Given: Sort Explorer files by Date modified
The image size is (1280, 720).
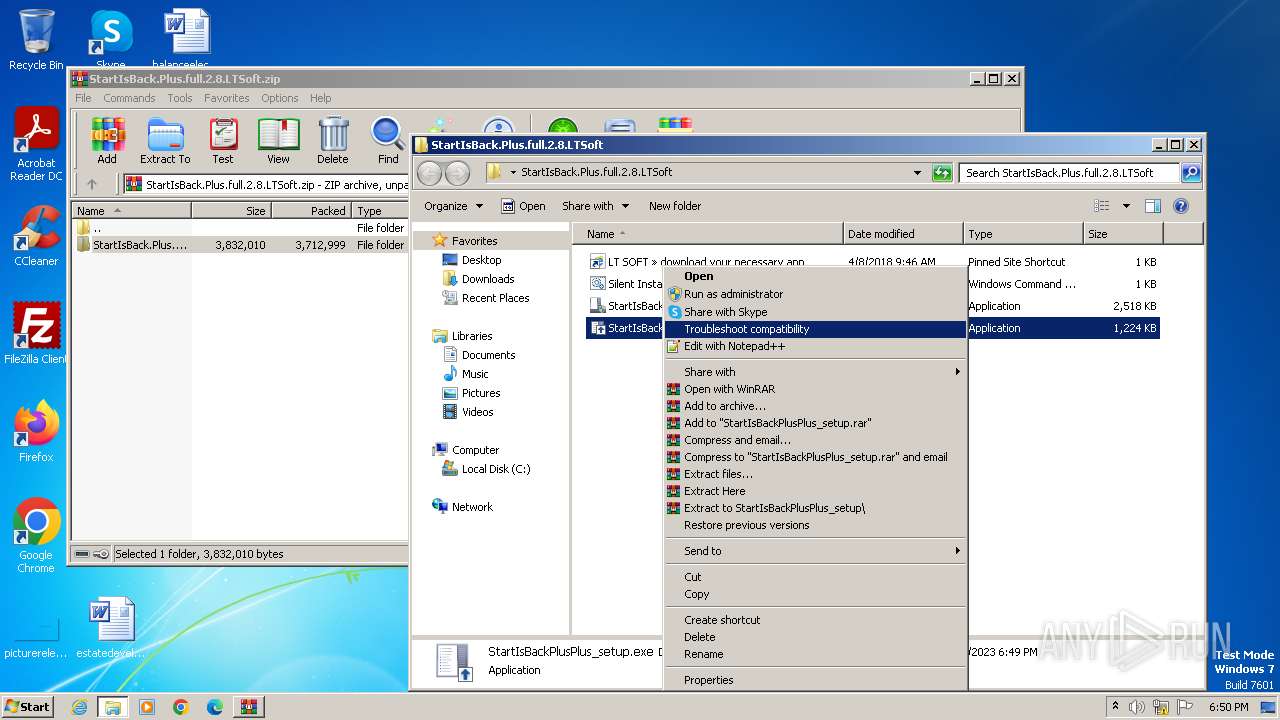Looking at the screenshot, I should [903, 234].
